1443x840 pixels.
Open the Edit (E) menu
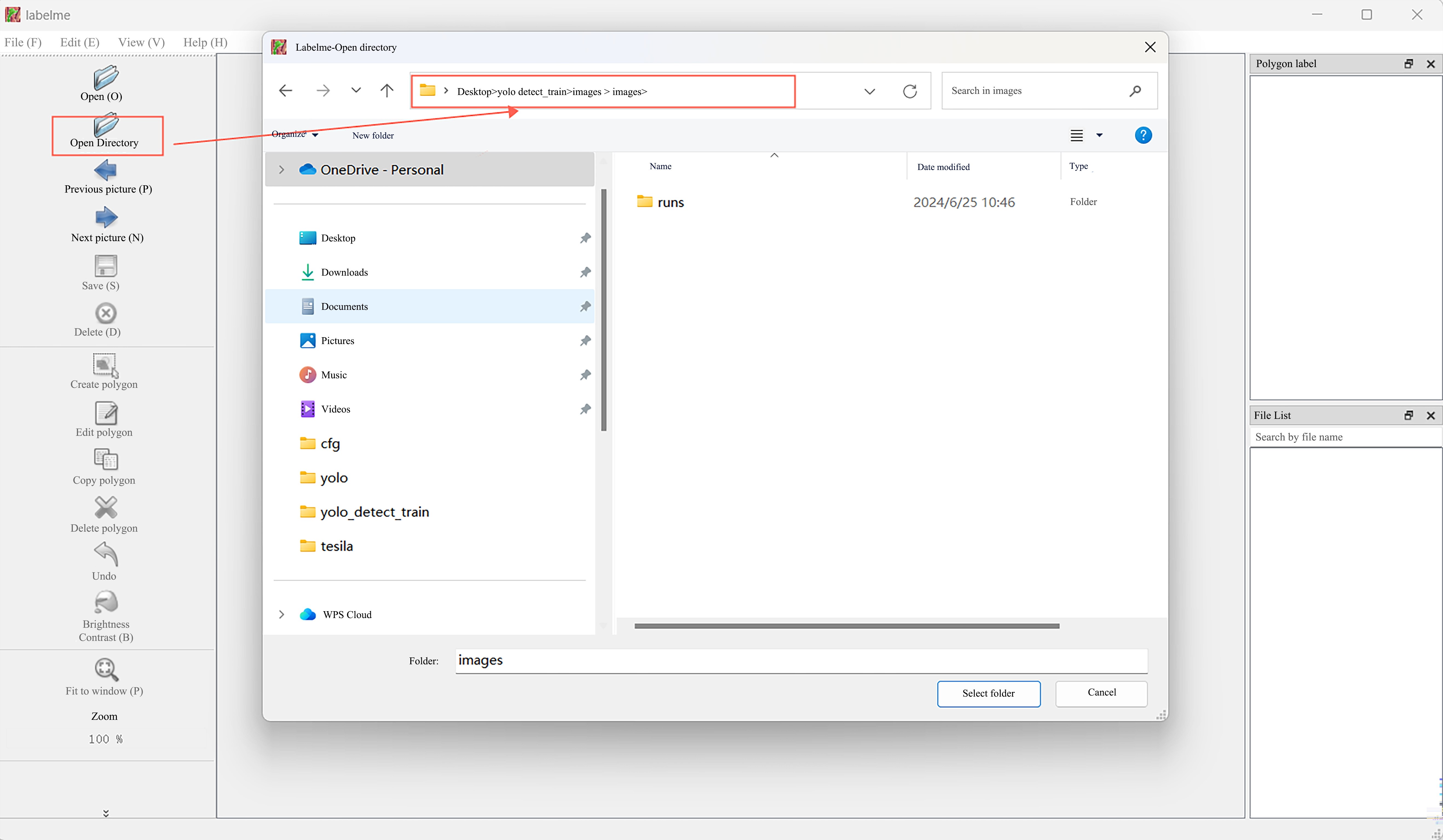coord(80,42)
